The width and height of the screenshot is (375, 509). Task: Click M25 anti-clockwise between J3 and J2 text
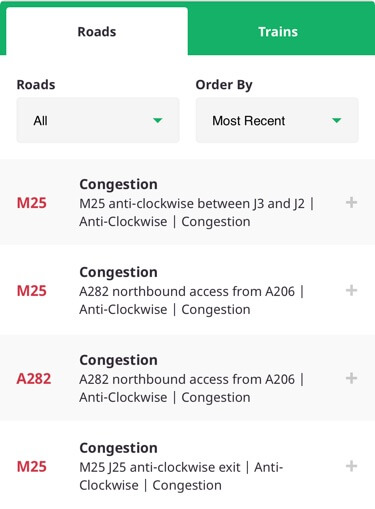tap(192, 203)
